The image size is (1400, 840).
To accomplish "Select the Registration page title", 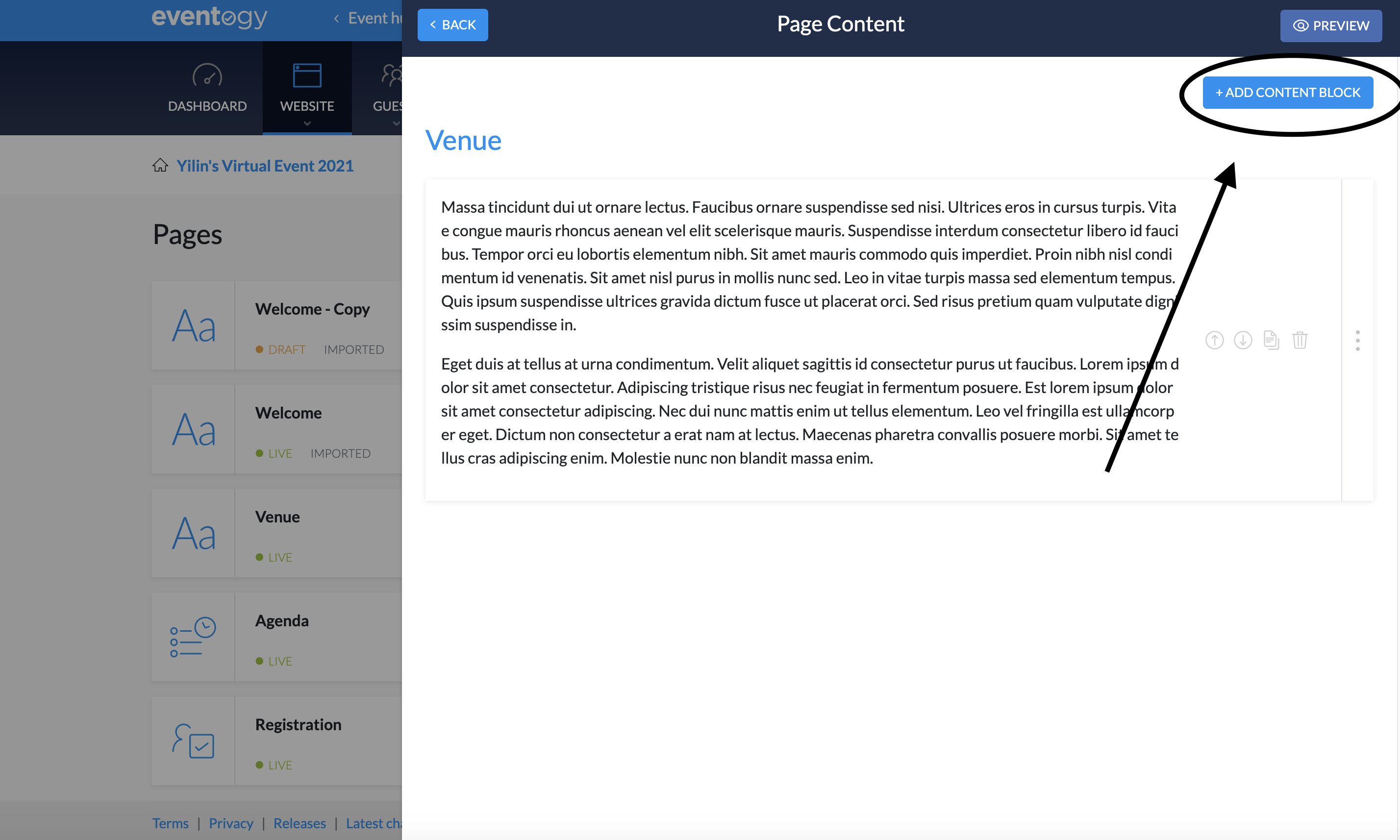I will (299, 724).
